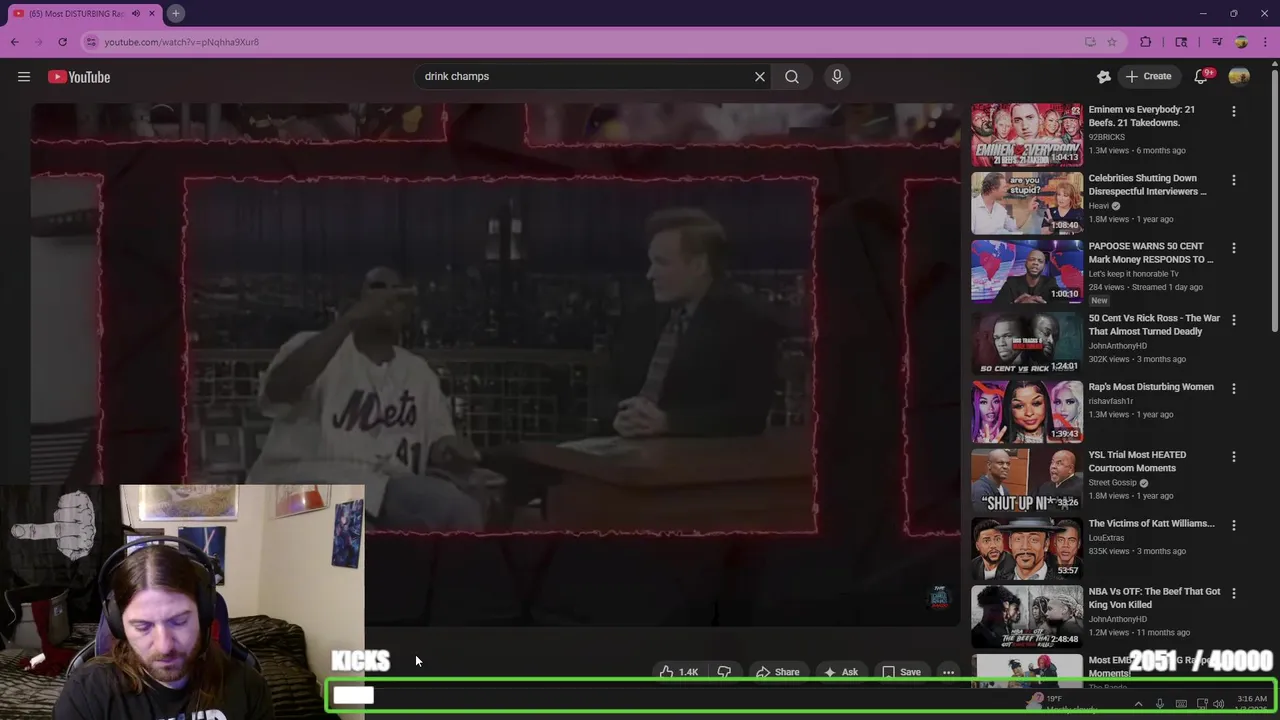Open the YouTube guide hamburger menu
This screenshot has height=720, width=1280.
(24, 77)
